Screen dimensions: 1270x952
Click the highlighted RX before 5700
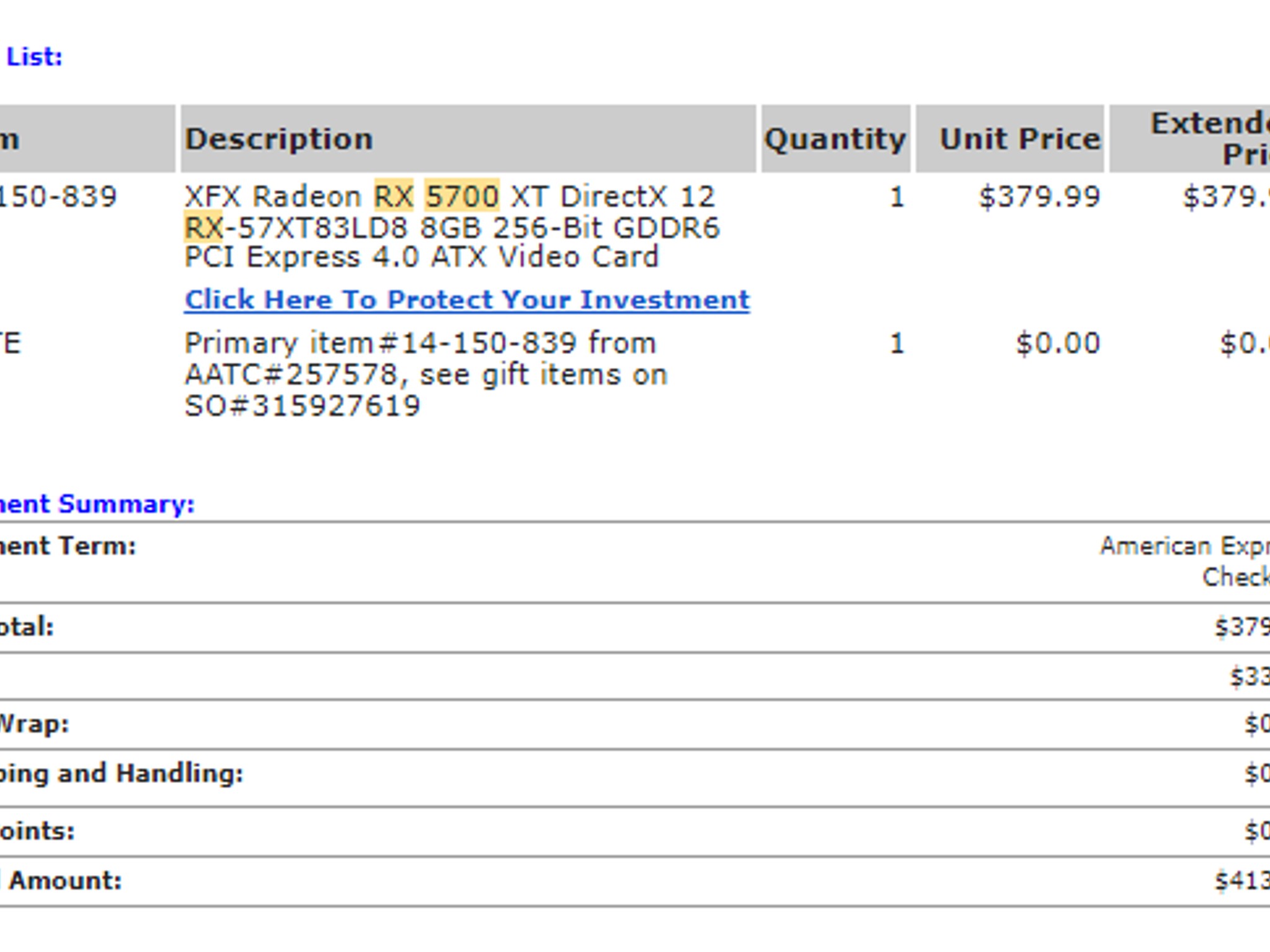coord(393,196)
